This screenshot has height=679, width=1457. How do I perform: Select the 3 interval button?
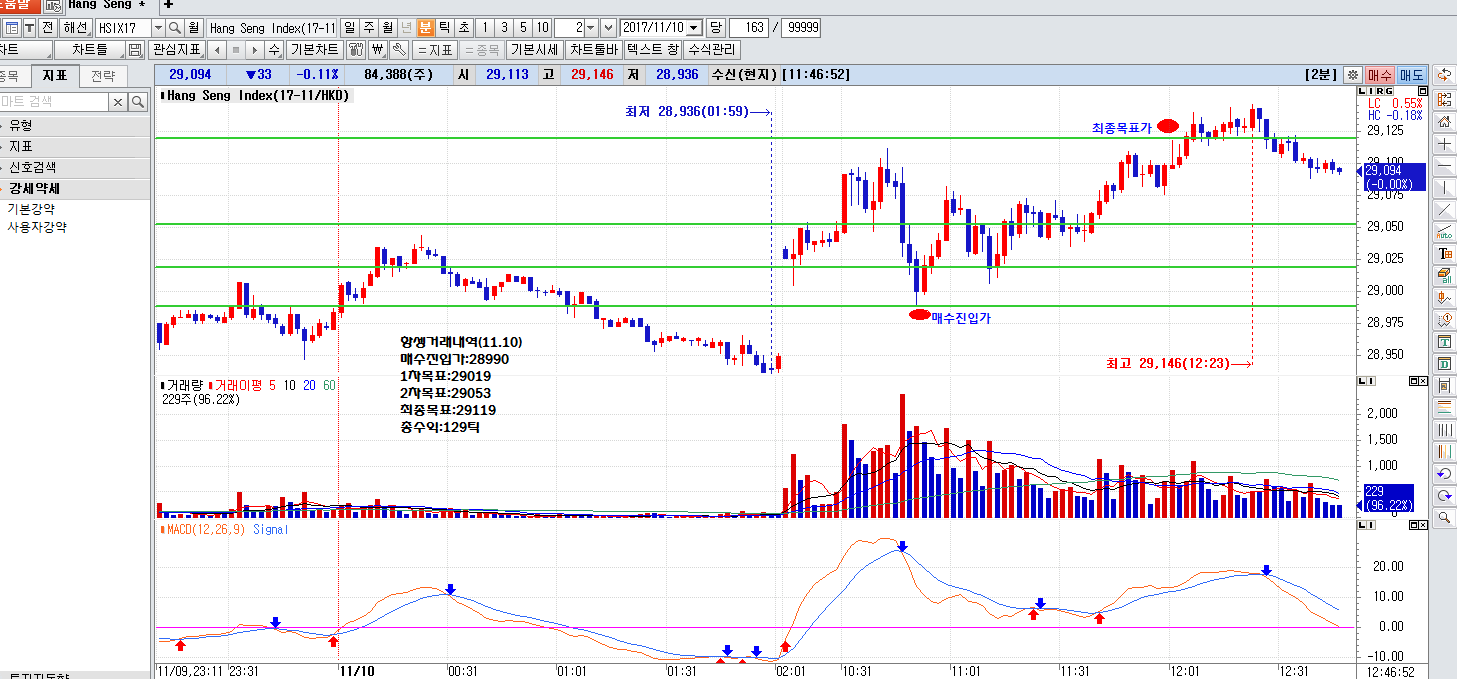(504, 28)
